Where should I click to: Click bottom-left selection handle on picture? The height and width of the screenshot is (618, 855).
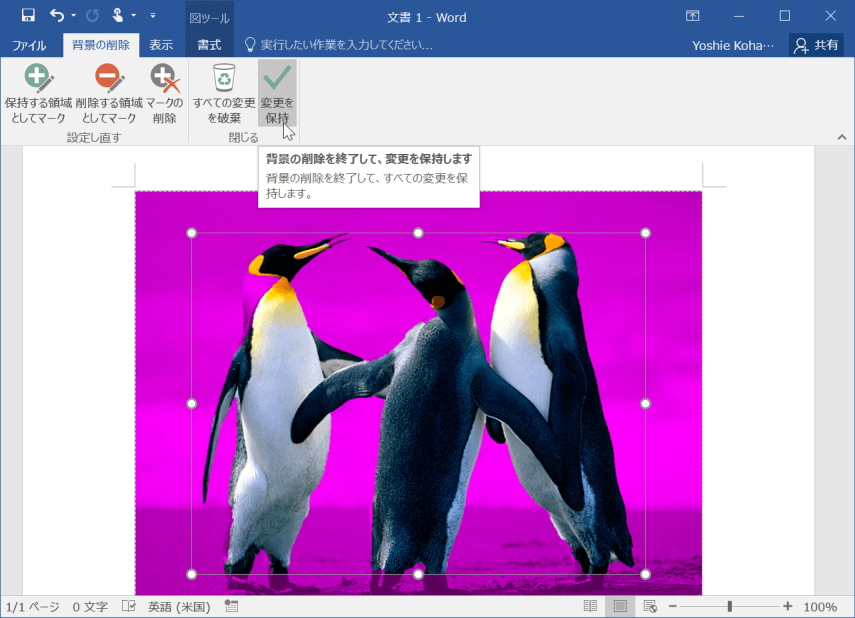(191, 574)
